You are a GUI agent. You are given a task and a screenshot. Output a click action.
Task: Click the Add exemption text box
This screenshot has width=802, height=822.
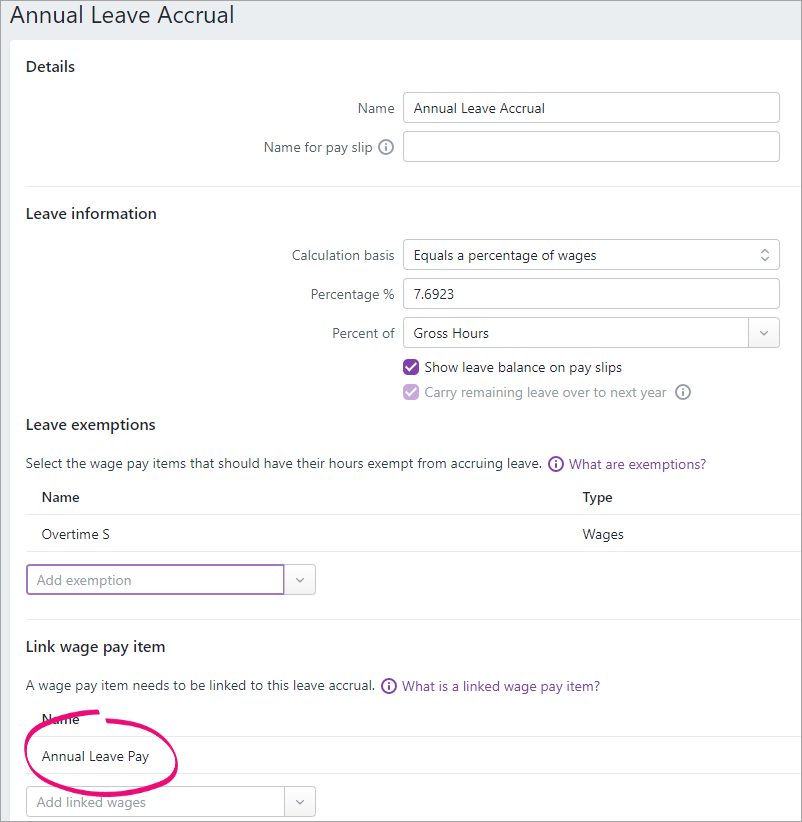155,580
